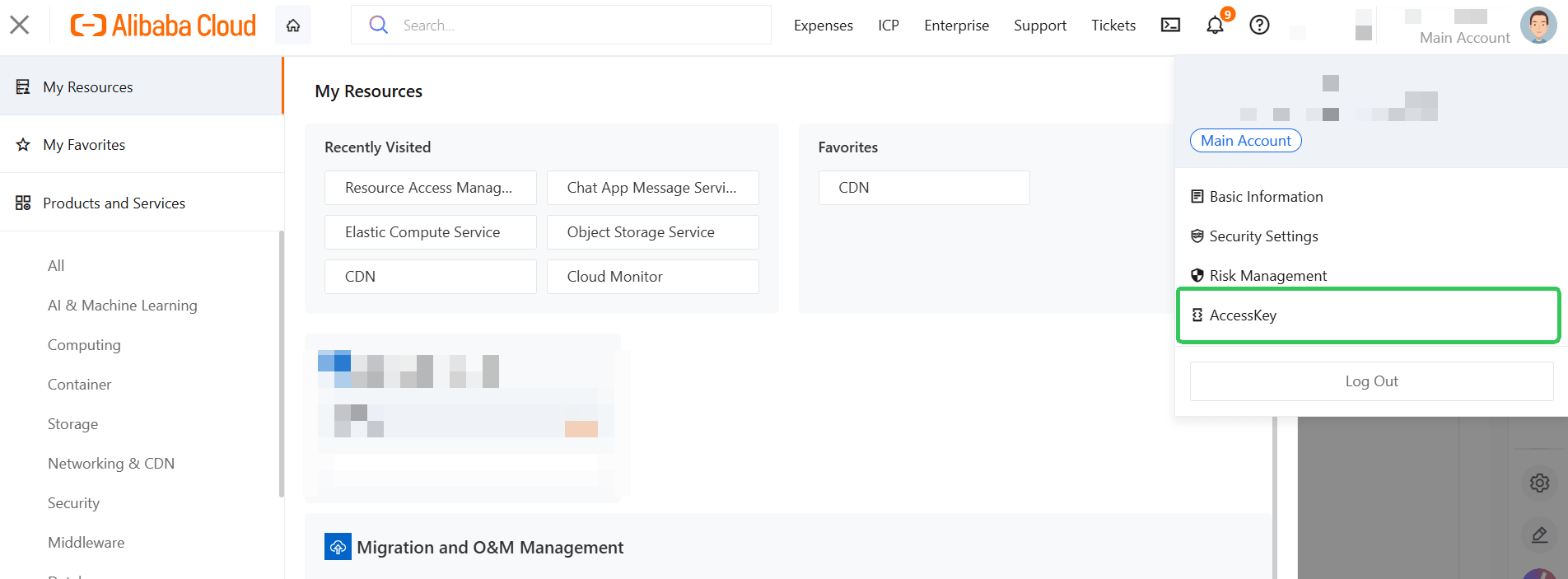Click the sidebar category list scrollbar
The image size is (1568, 579).
click(282, 364)
